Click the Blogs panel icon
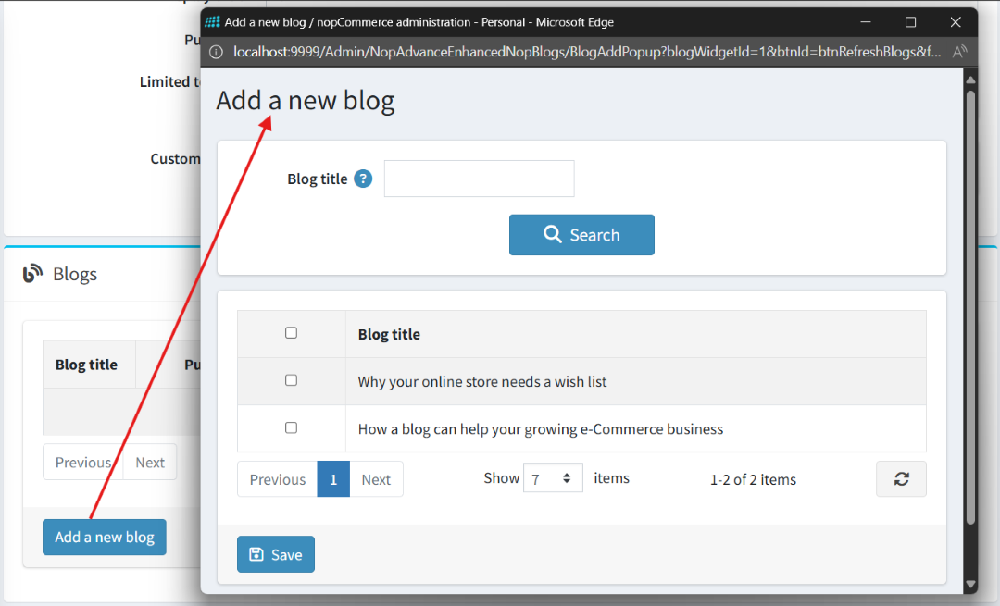The image size is (1000, 606). (30, 273)
